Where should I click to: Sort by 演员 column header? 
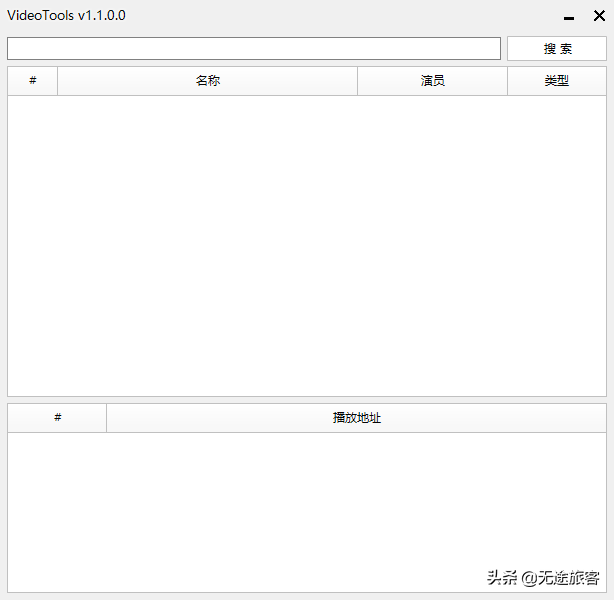tap(432, 81)
